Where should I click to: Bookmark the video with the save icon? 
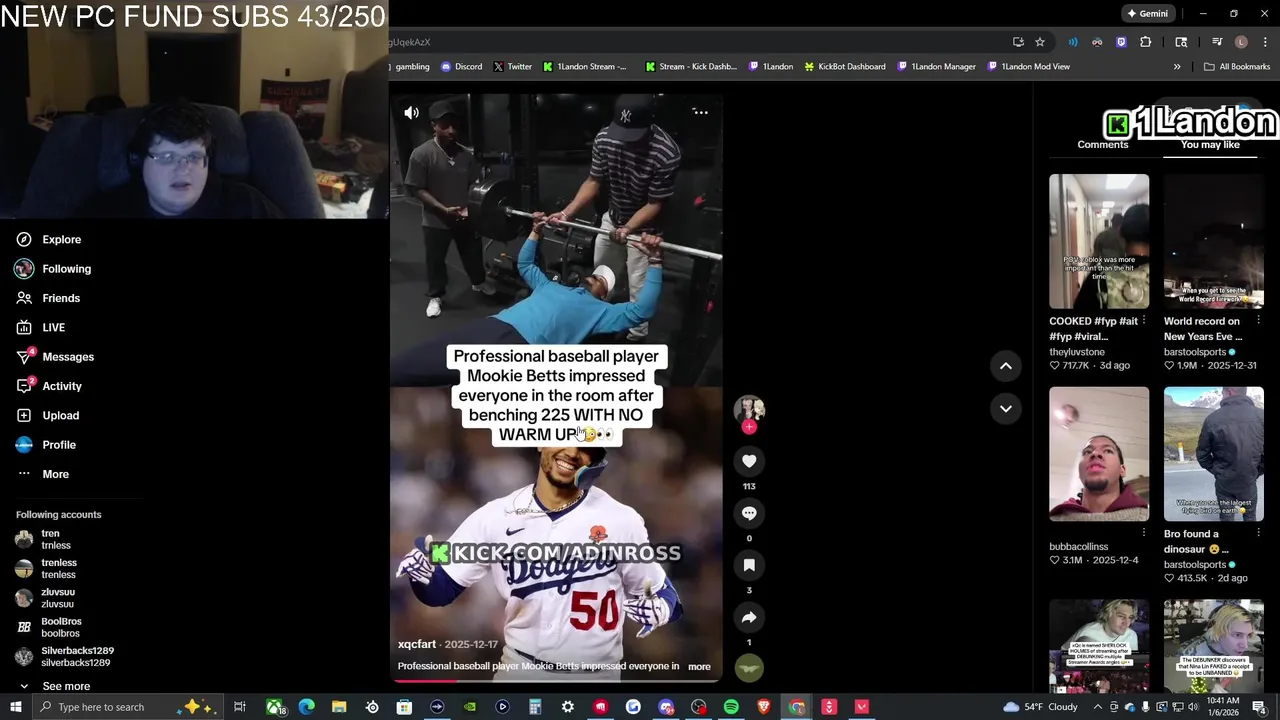click(x=749, y=565)
